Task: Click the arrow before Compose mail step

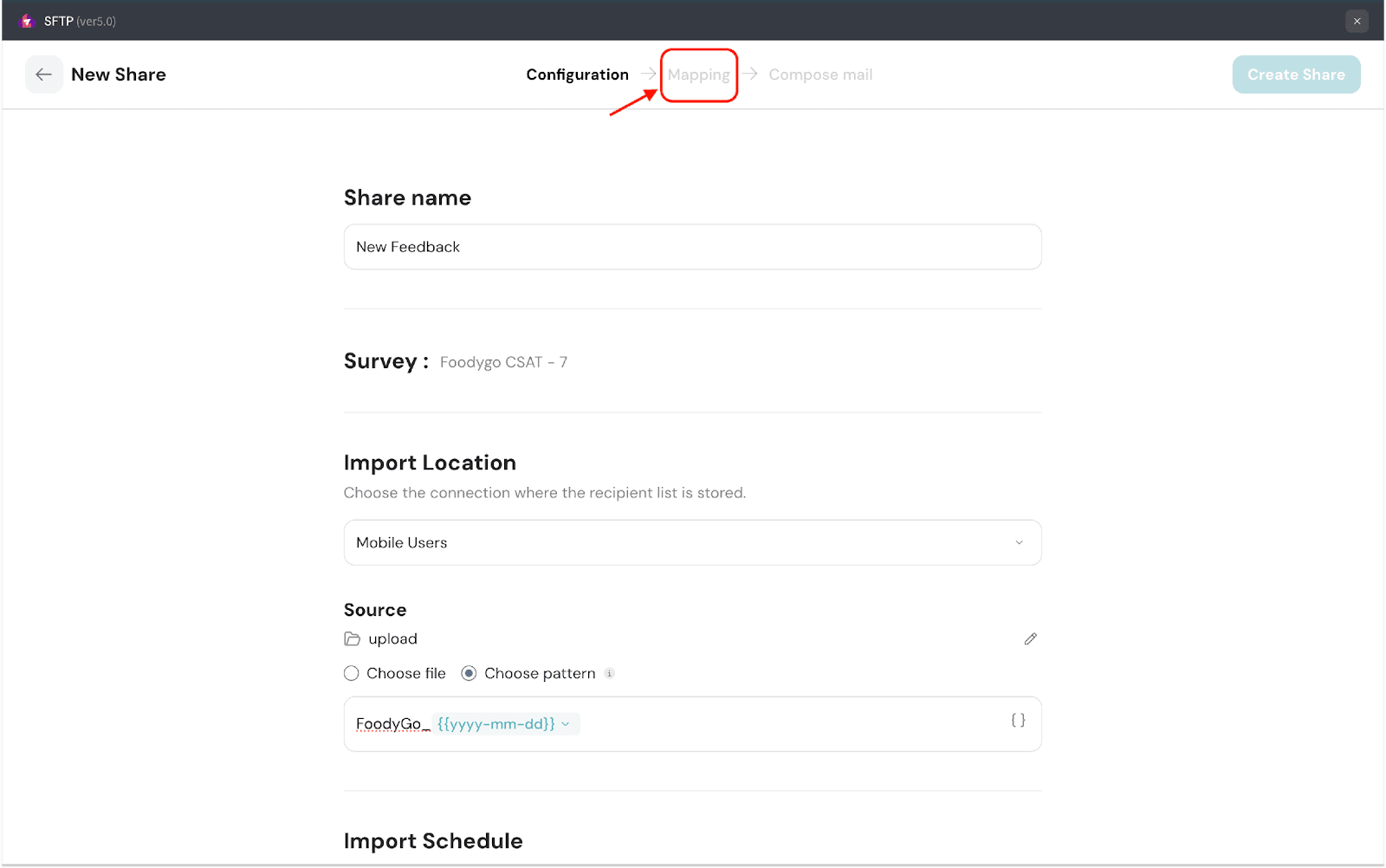Action: pyautogui.click(x=750, y=74)
